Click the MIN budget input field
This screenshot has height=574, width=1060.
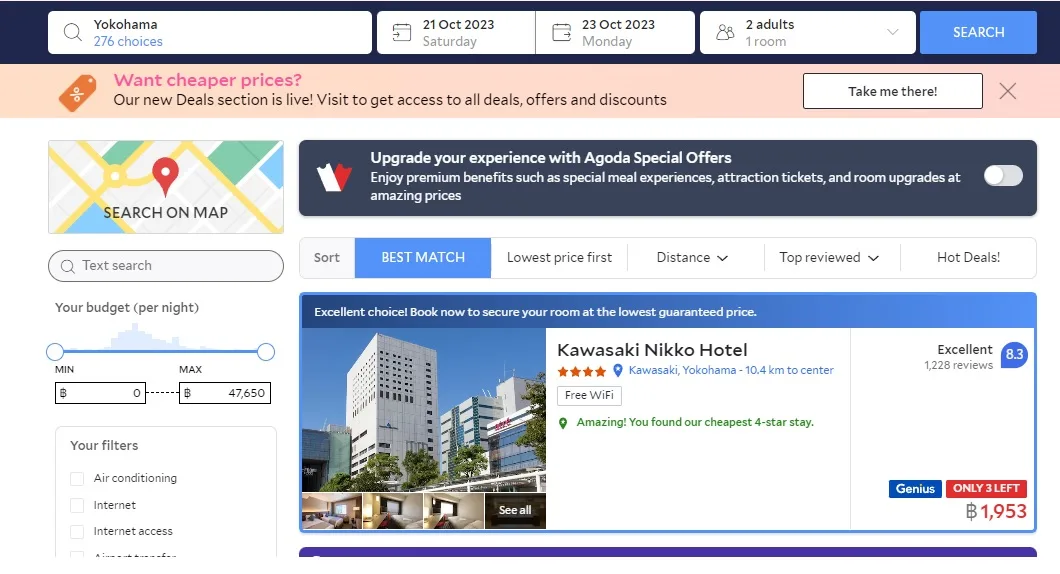(x=100, y=393)
